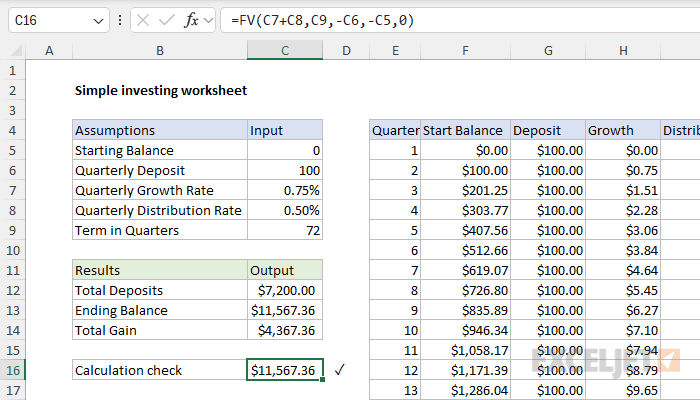700x400 pixels.
Task: Click the 'Quarterly Growth Rate' label cell
Action: (160, 191)
